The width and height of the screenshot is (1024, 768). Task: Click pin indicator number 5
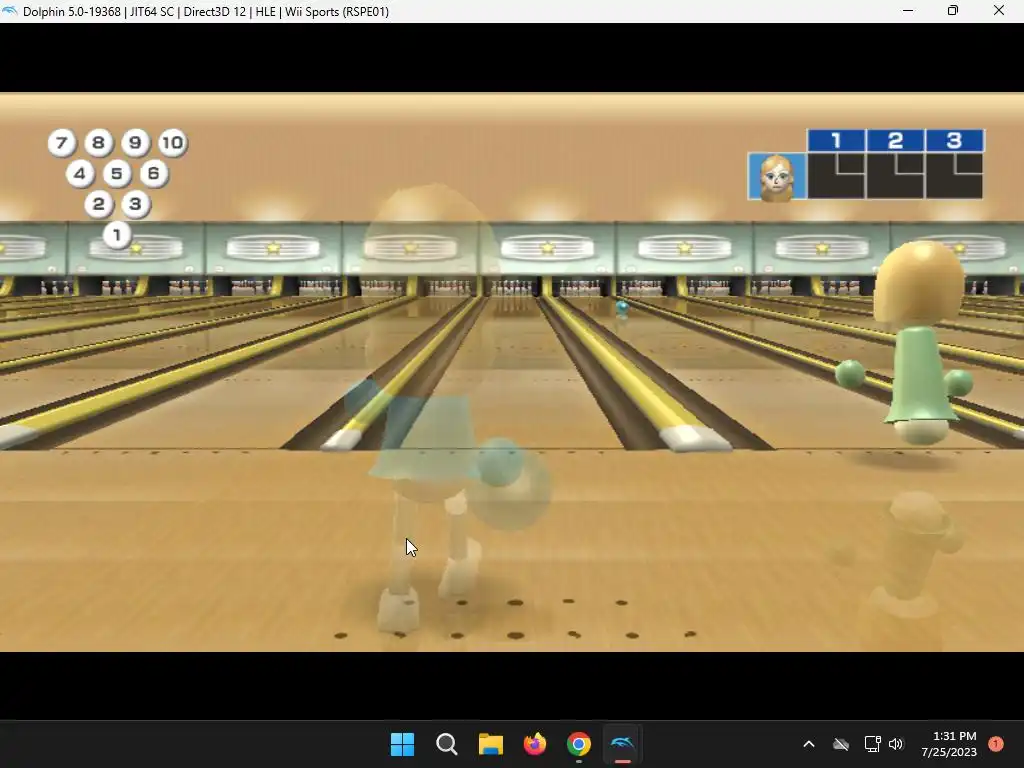click(x=117, y=174)
